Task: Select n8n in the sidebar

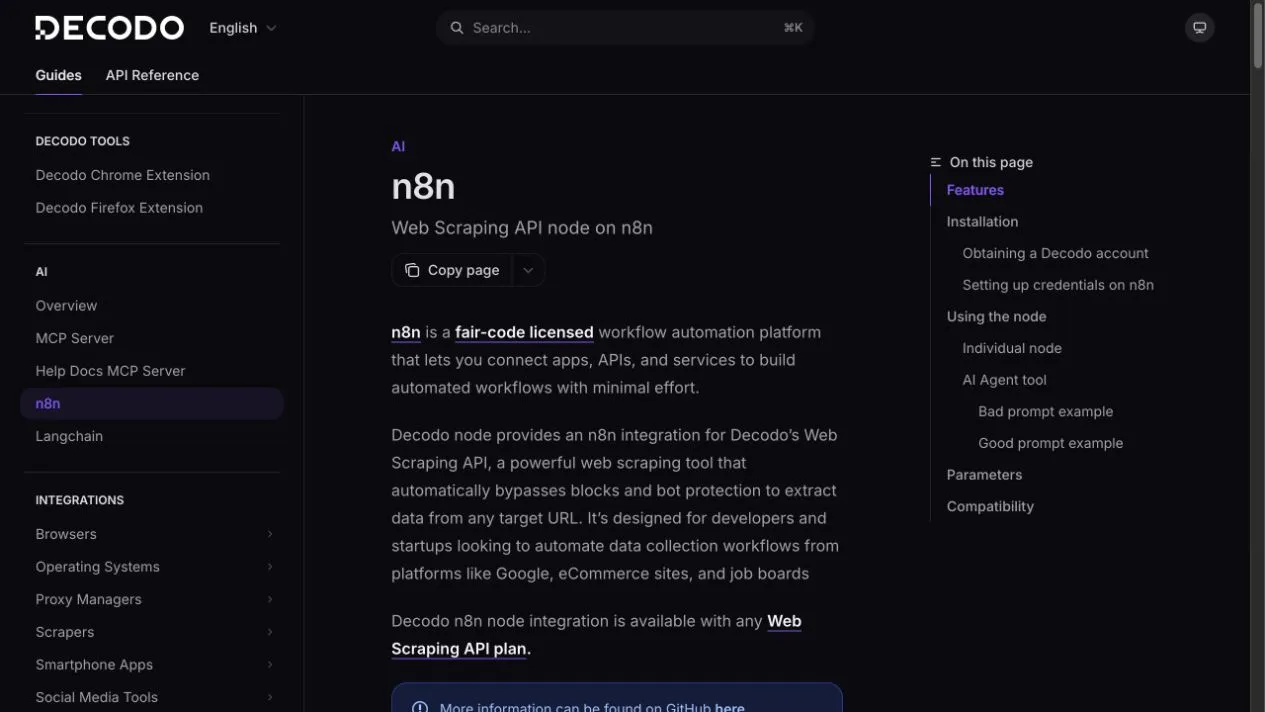Action: point(152,404)
